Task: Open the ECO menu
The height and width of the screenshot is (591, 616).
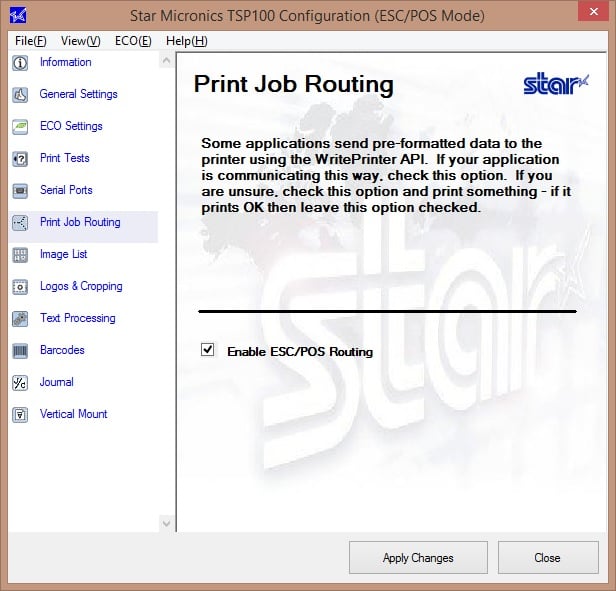Action: click(x=133, y=41)
